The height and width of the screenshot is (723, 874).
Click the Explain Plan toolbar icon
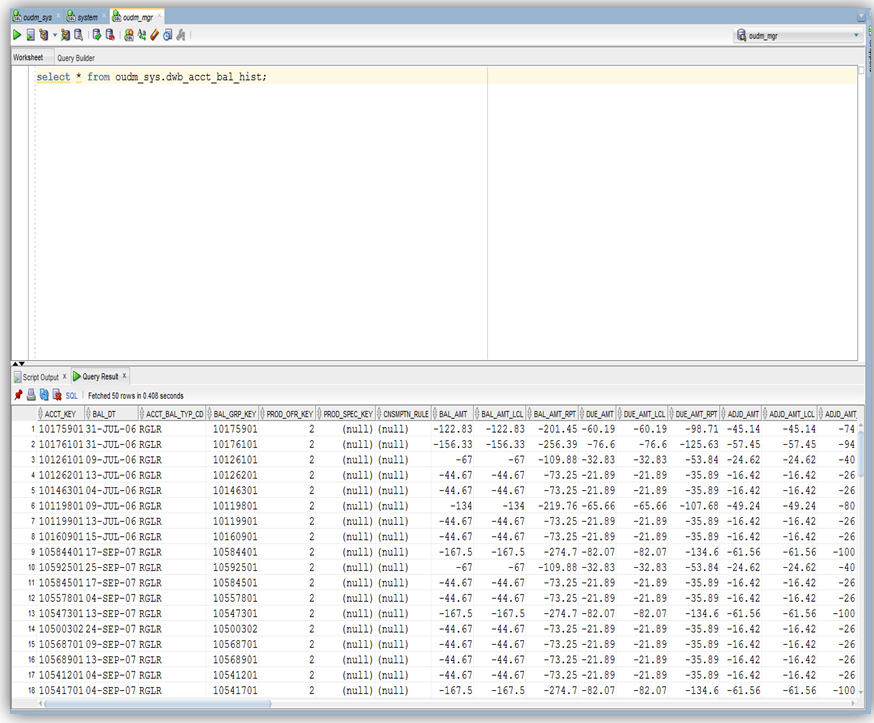tap(43, 35)
